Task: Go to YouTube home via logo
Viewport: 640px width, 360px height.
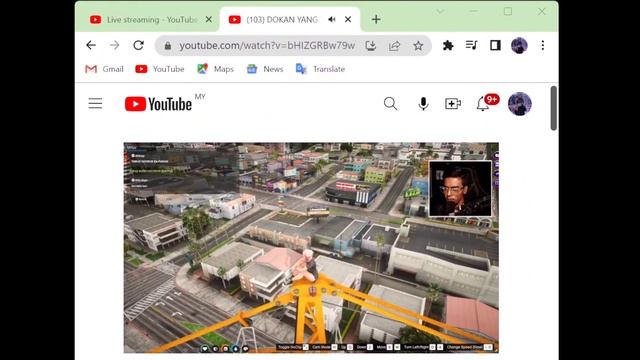Action: tap(158, 104)
